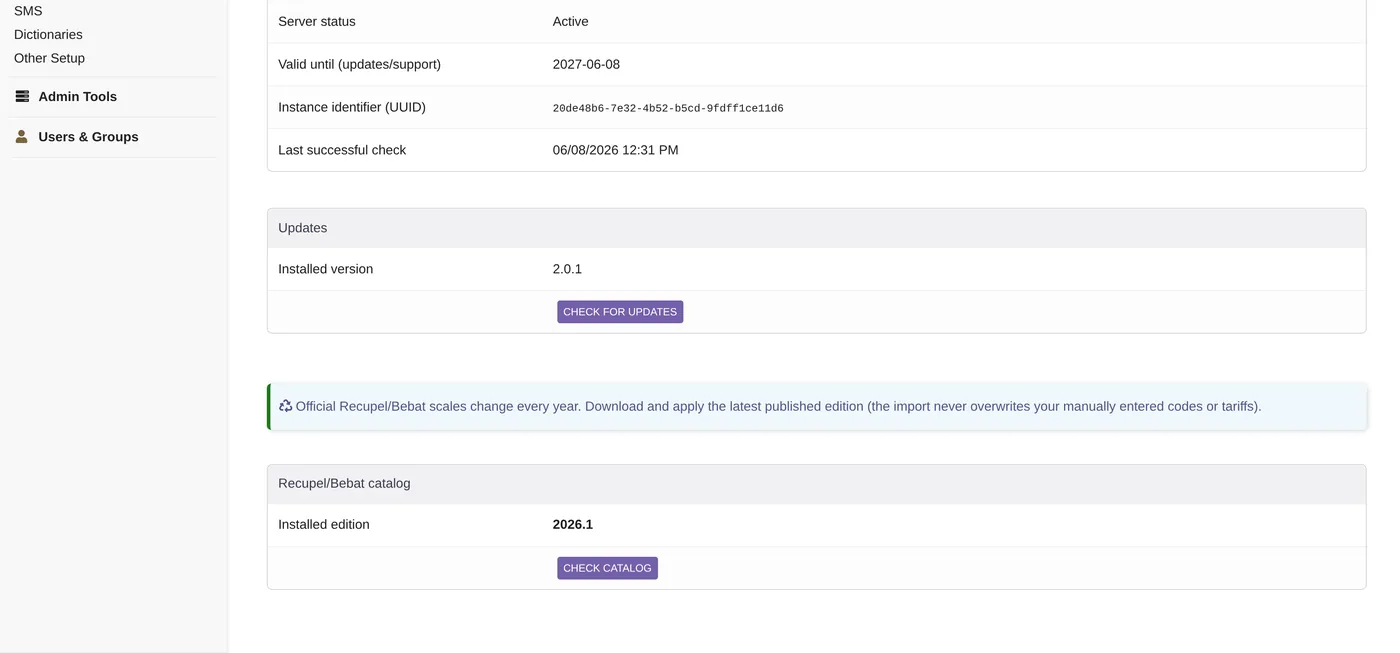Open the Other Setup page

(49, 58)
